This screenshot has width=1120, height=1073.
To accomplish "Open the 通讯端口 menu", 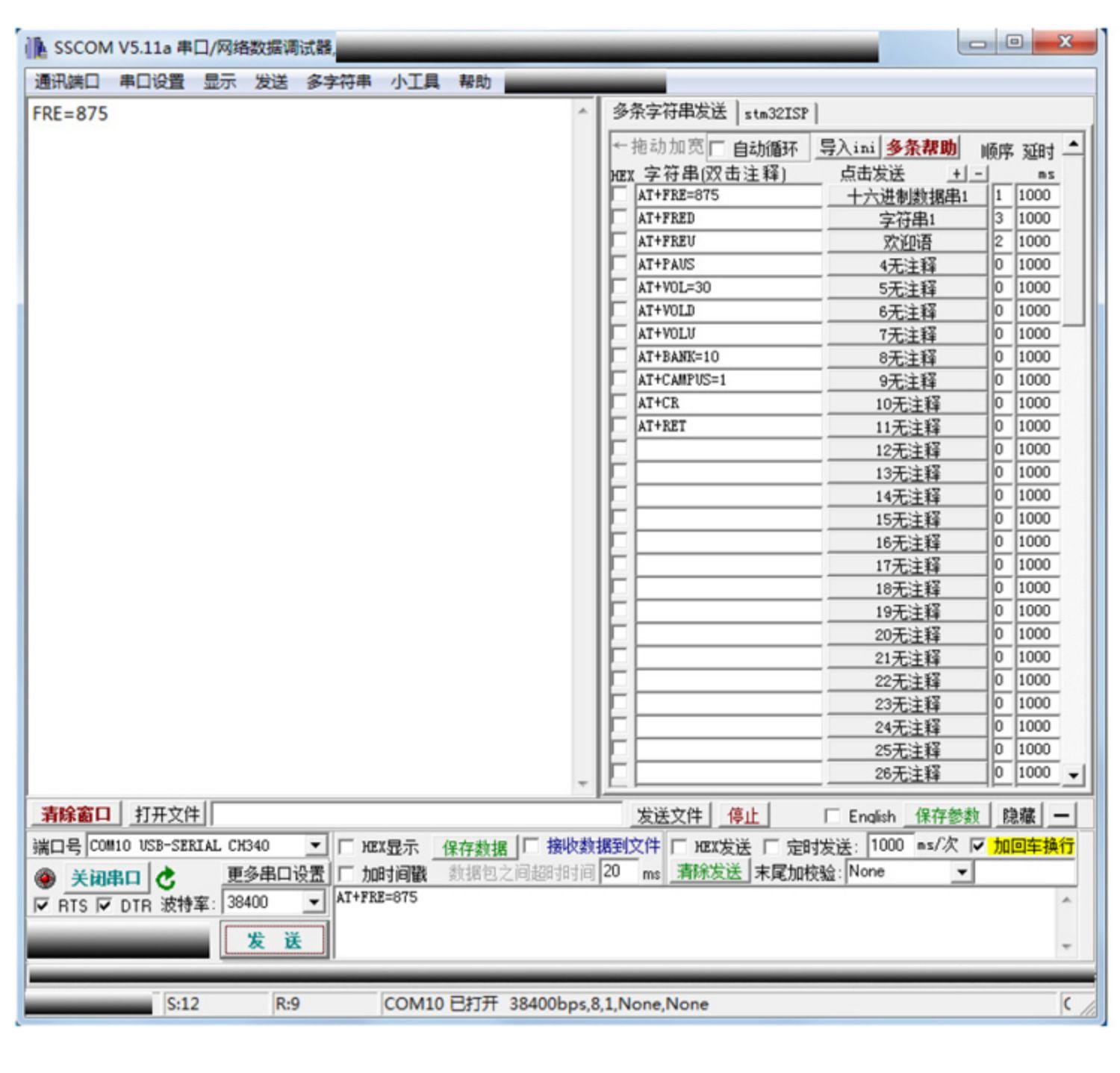I will [66, 81].
